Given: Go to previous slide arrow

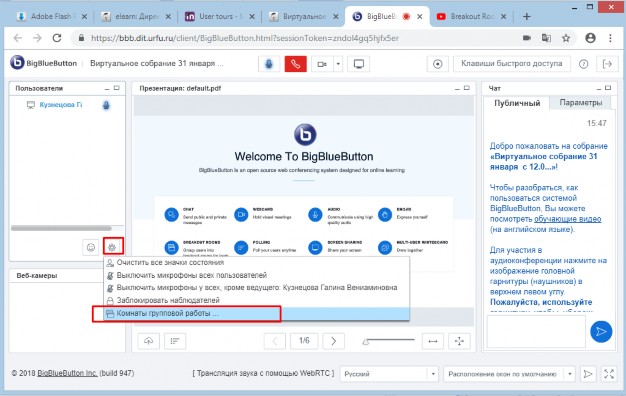Looking at the screenshot, I should point(275,341).
